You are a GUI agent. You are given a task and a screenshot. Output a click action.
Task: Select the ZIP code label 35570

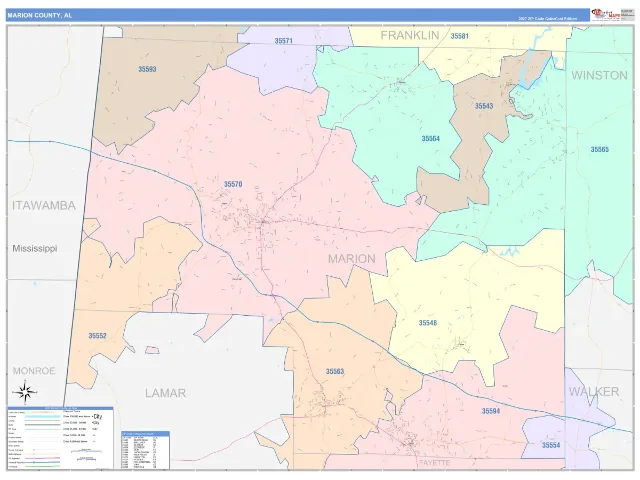[x=233, y=184]
